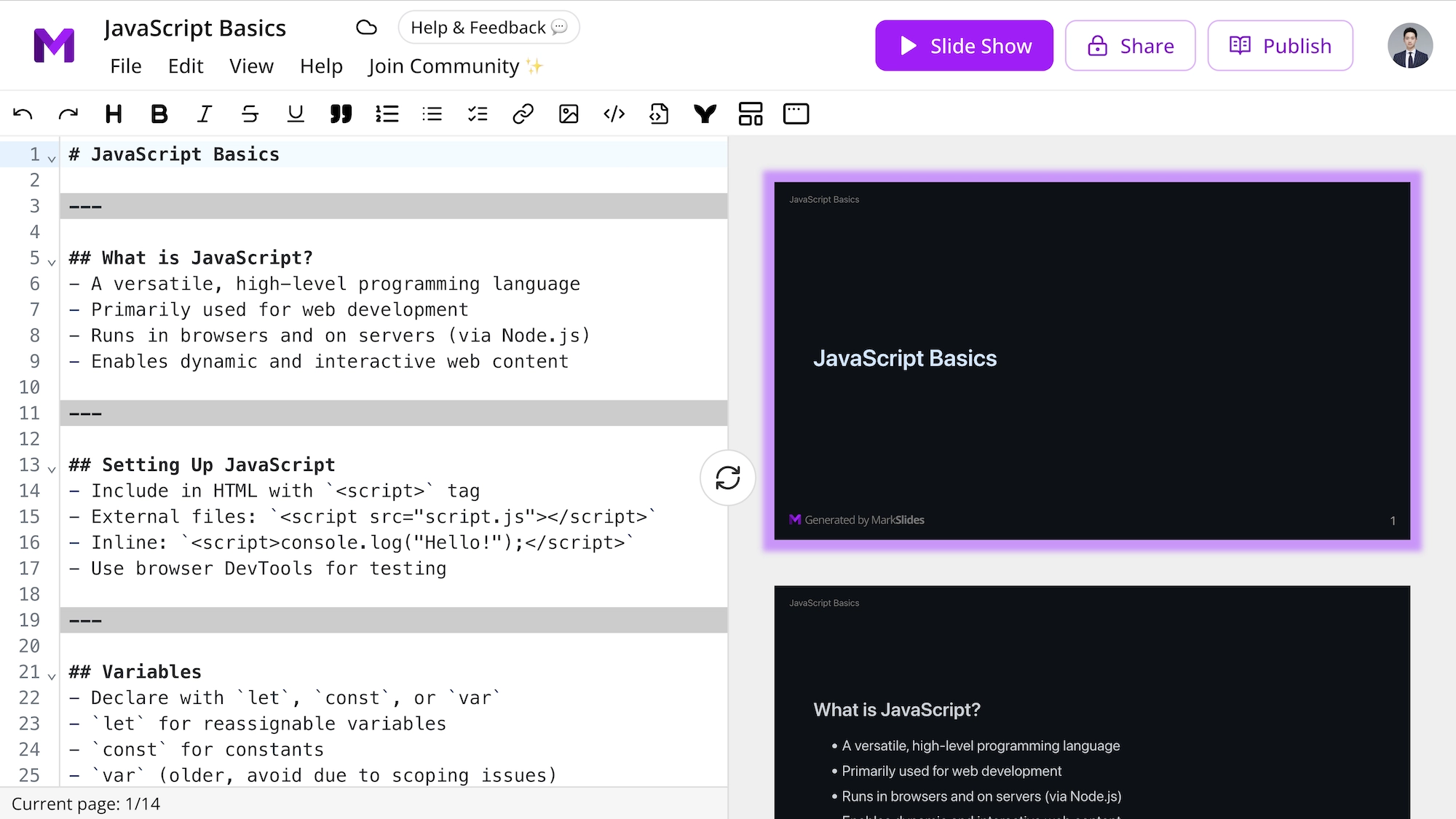Select the 'What is JavaScript?' slide preview
Viewport: 1456px width, 819px height.
pyautogui.click(x=1092, y=702)
